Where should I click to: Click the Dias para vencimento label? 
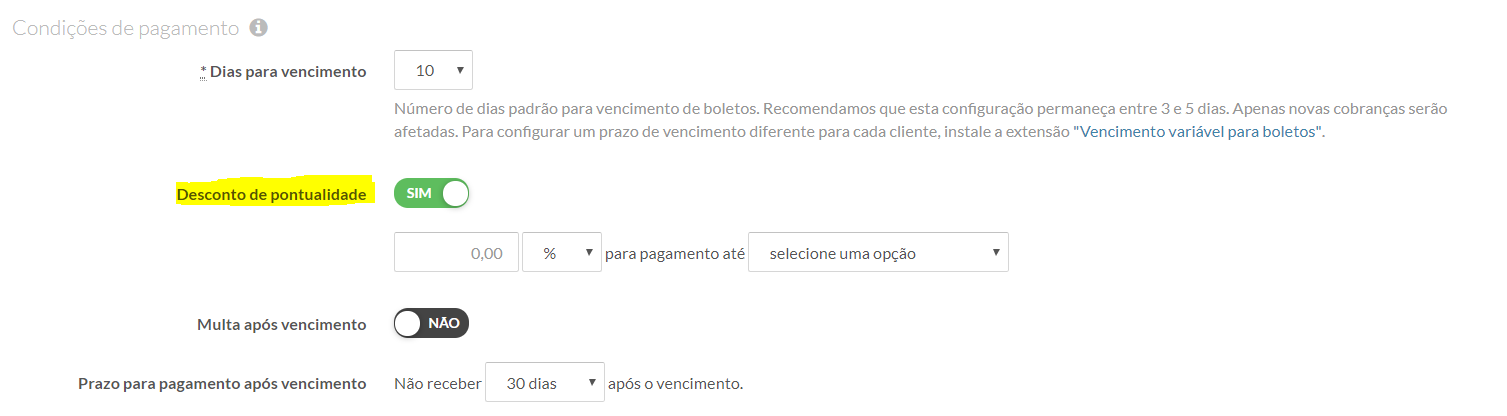point(288,72)
